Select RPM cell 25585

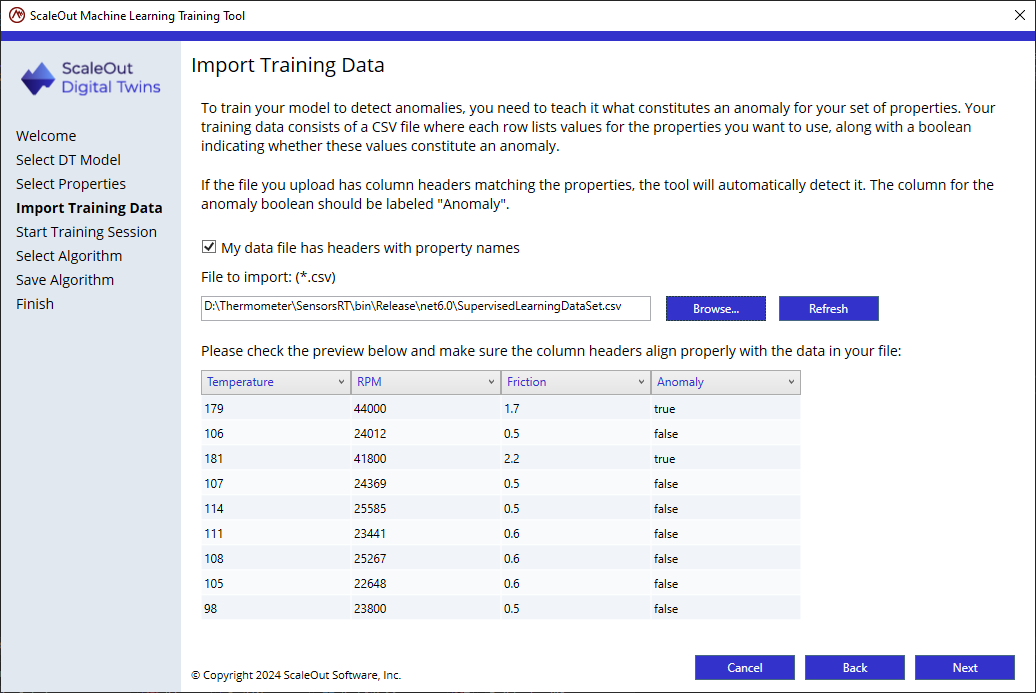[x=426, y=509]
